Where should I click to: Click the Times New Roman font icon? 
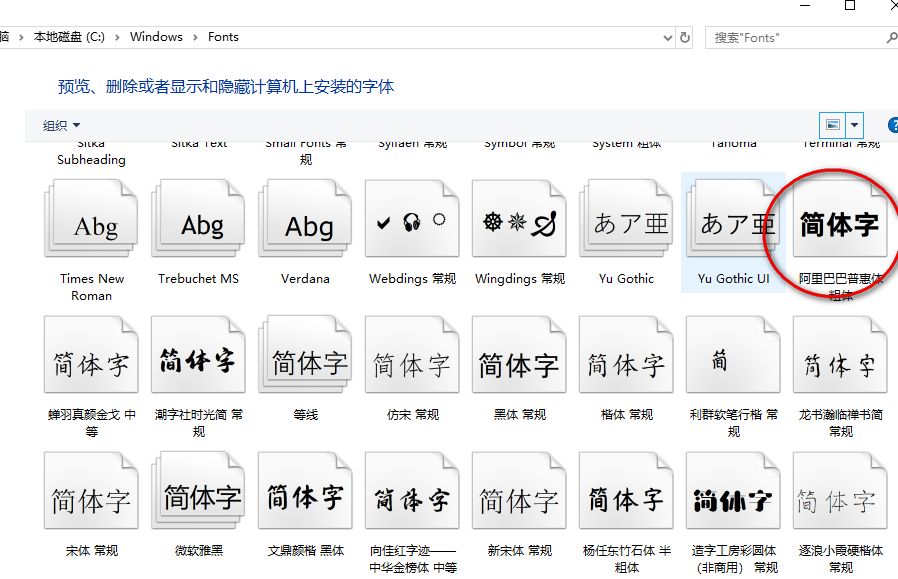(92, 224)
